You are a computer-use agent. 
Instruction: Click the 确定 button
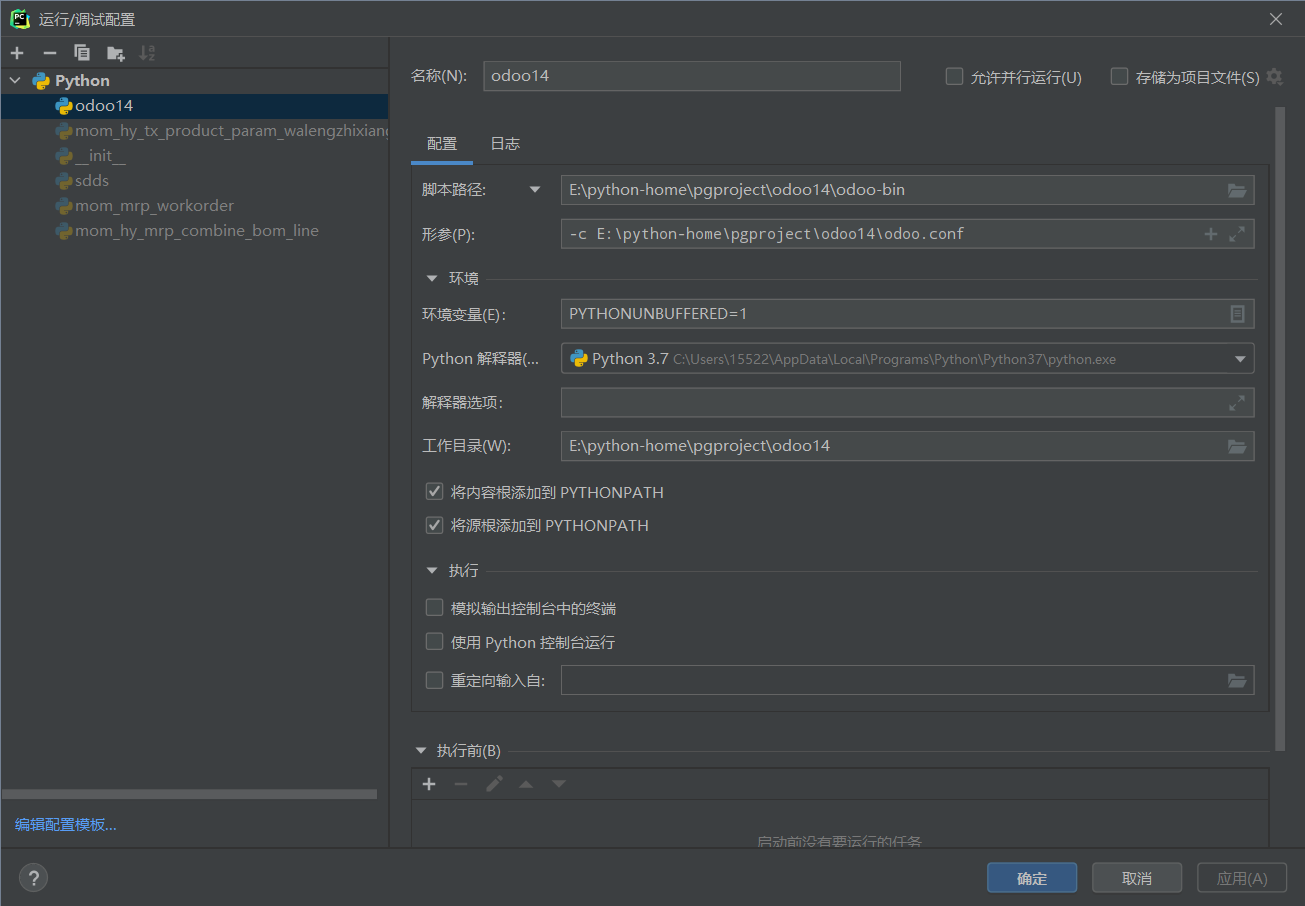coord(1032,878)
